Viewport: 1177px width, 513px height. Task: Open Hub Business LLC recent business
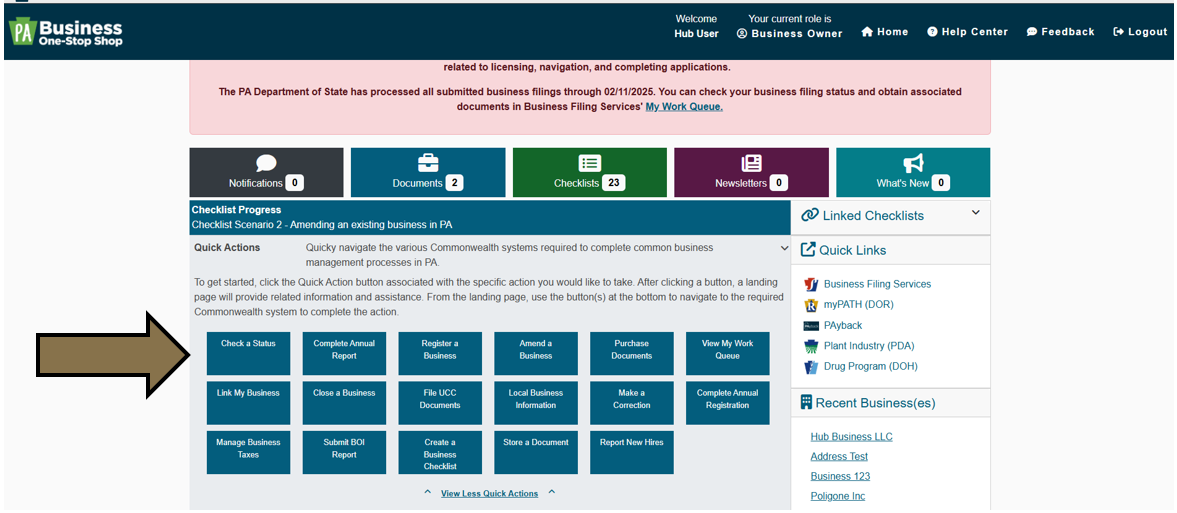[851, 436]
